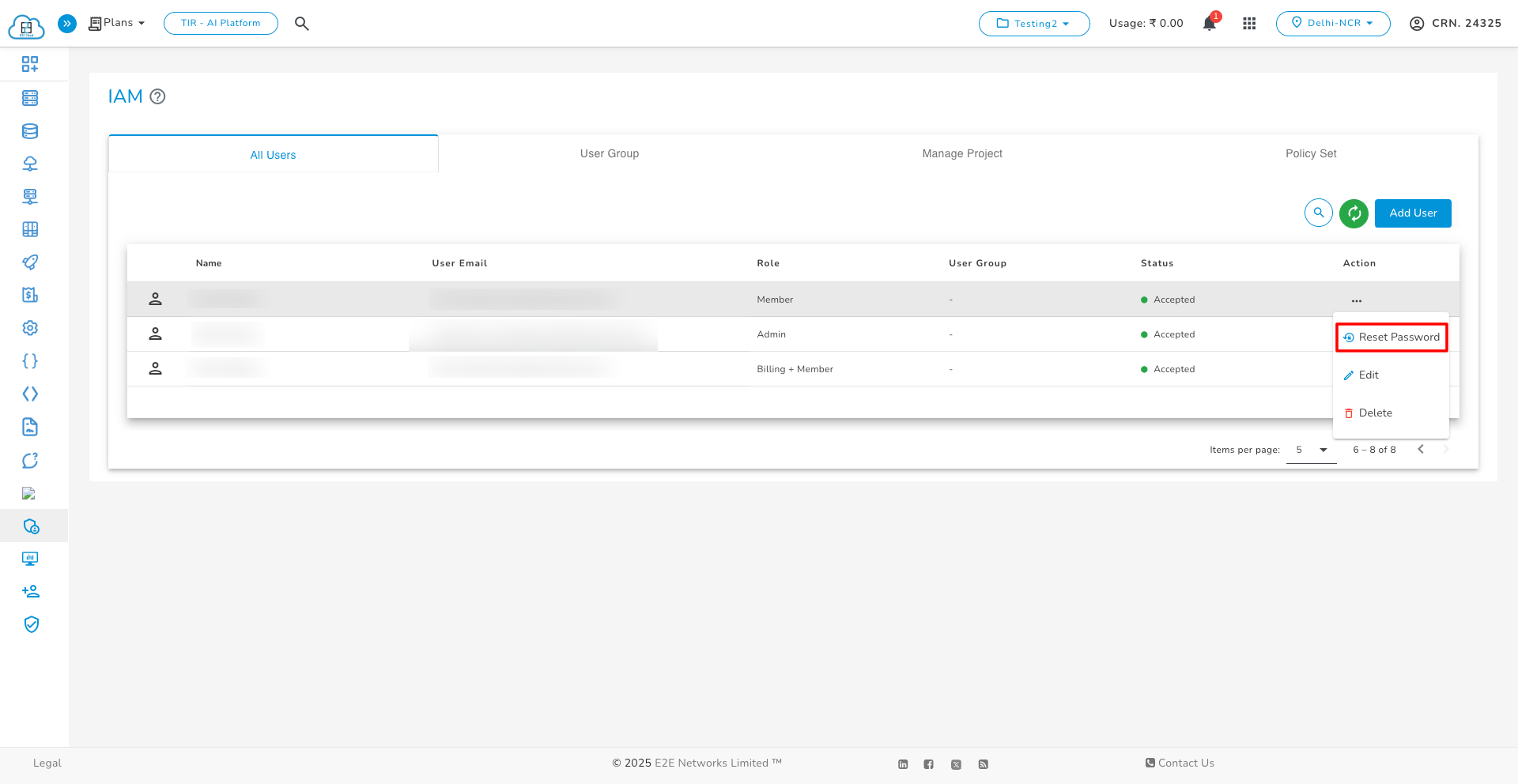Open the Plans dropdown menu

click(x=117, y=24)
